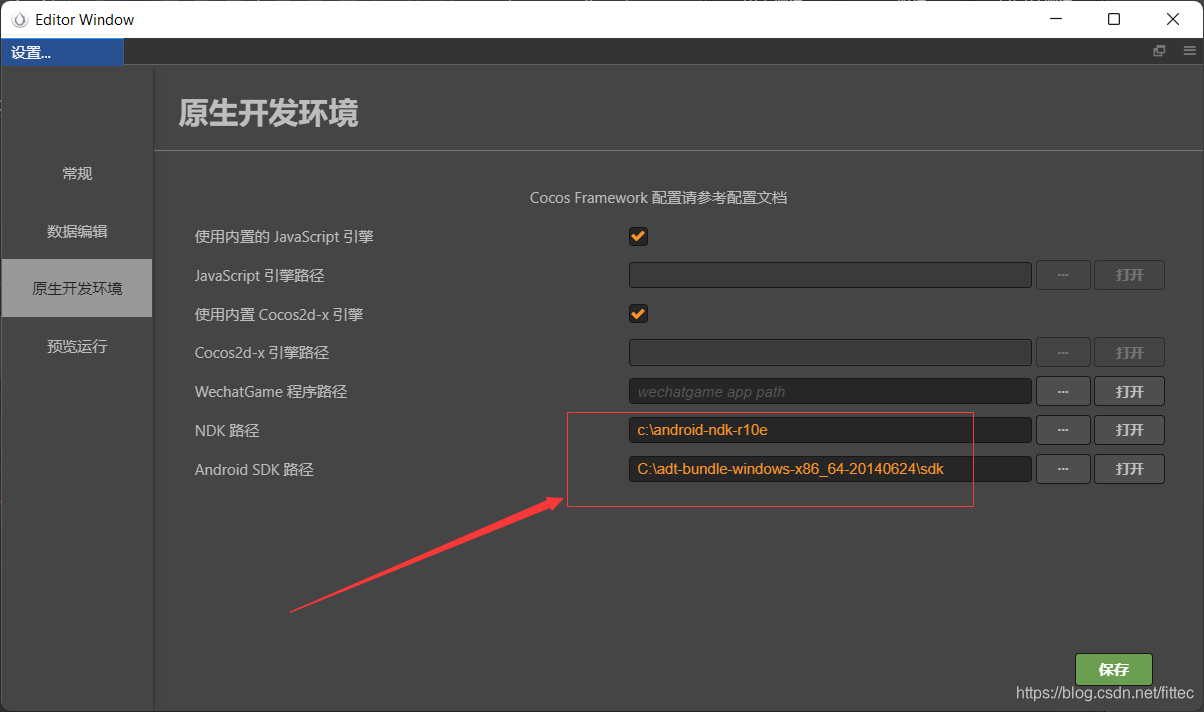
Task: Click the JavaScript 引擎路径 input field
Action: 830,275
